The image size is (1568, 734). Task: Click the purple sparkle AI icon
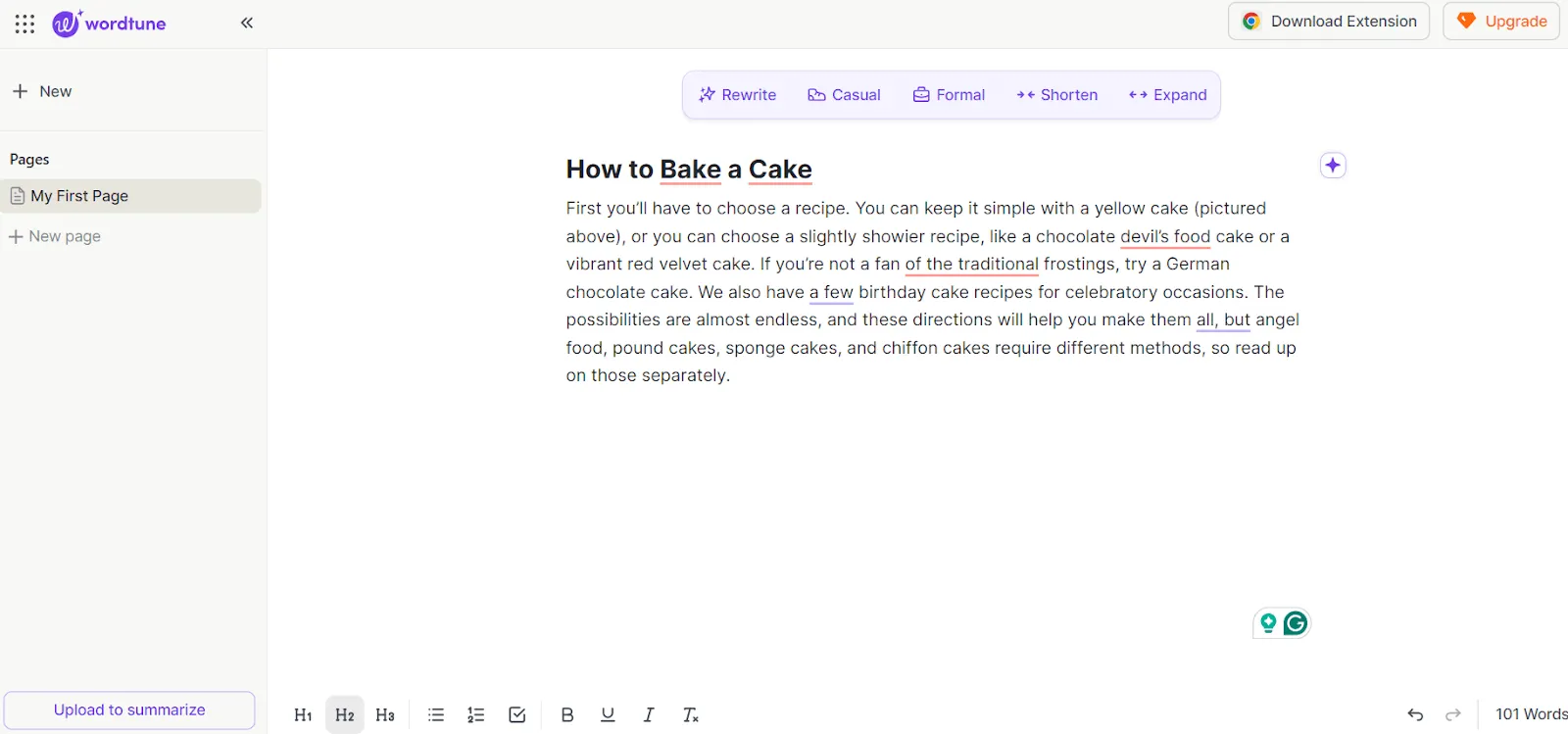1333,166
